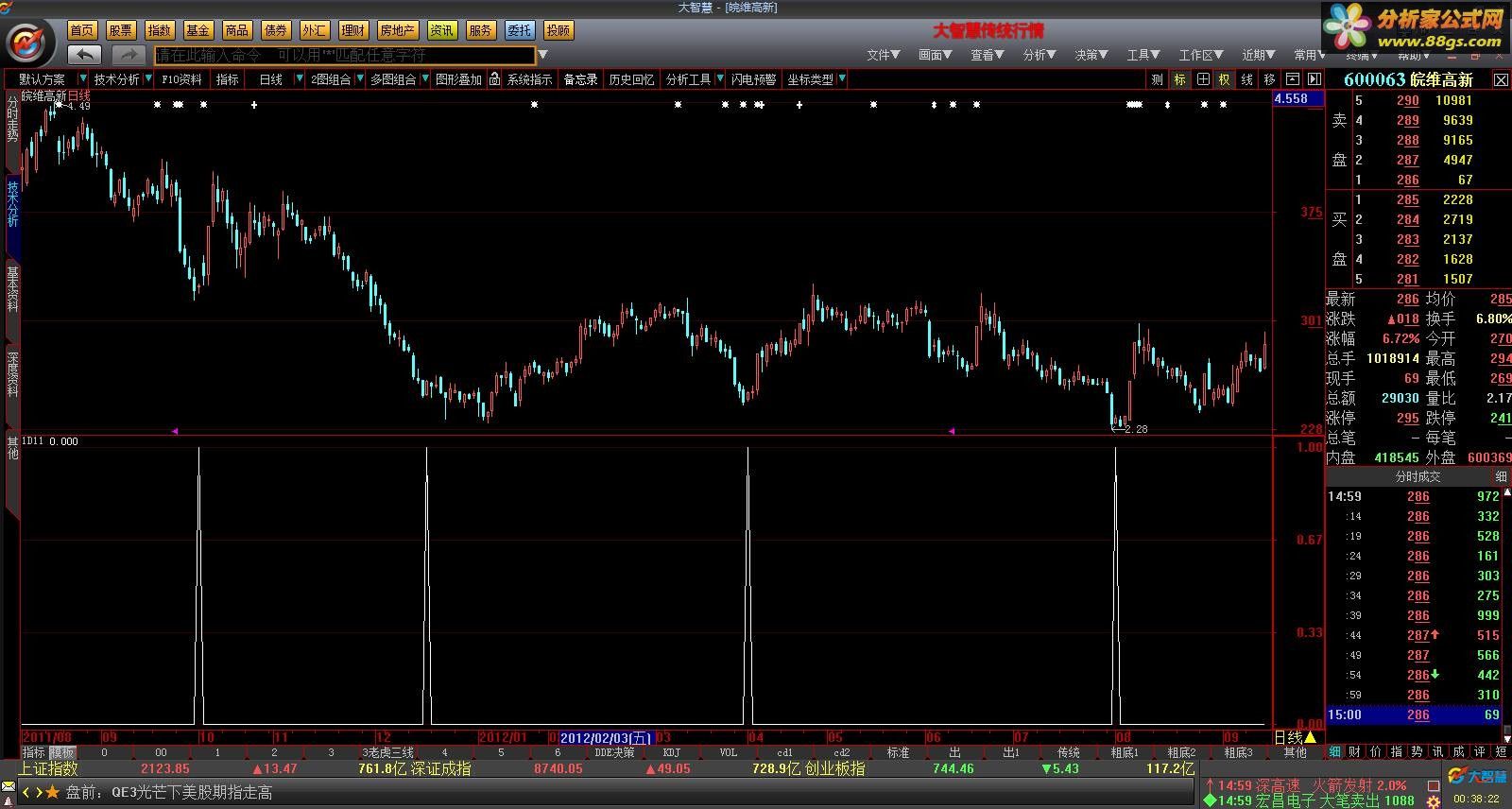Select the DDE决策 indicator tab
This screenshot has height=809, width=1512.
614,753
